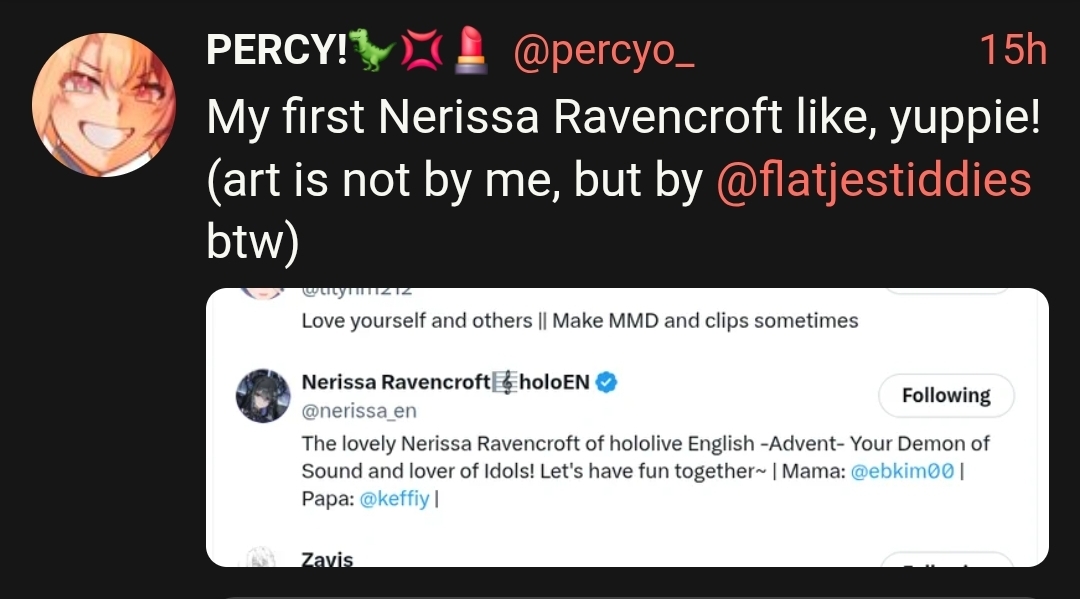Click the musical score emoji before holoEN
Viewport: 1080px width, 599px height.
click(x=505, y=382)
